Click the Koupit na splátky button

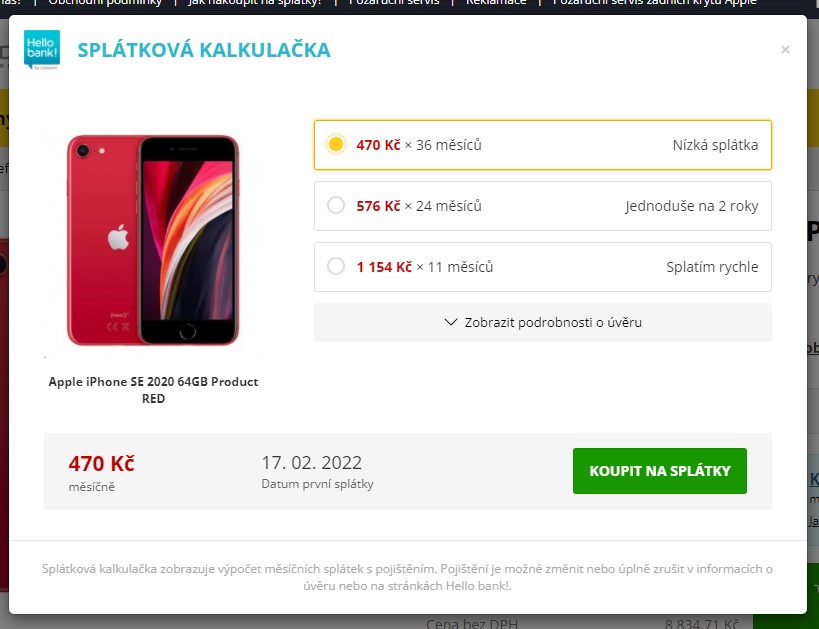coord(660,471)
